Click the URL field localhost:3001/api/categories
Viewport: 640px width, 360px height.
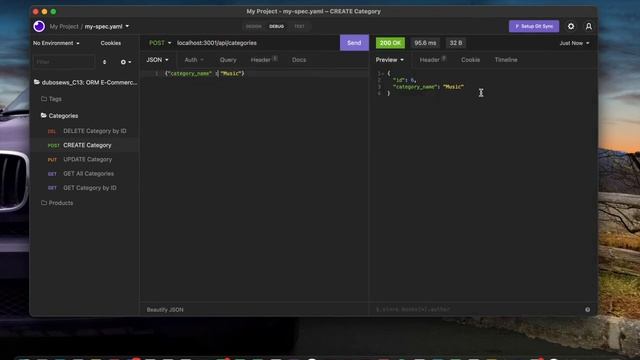[x=256, y=43]
